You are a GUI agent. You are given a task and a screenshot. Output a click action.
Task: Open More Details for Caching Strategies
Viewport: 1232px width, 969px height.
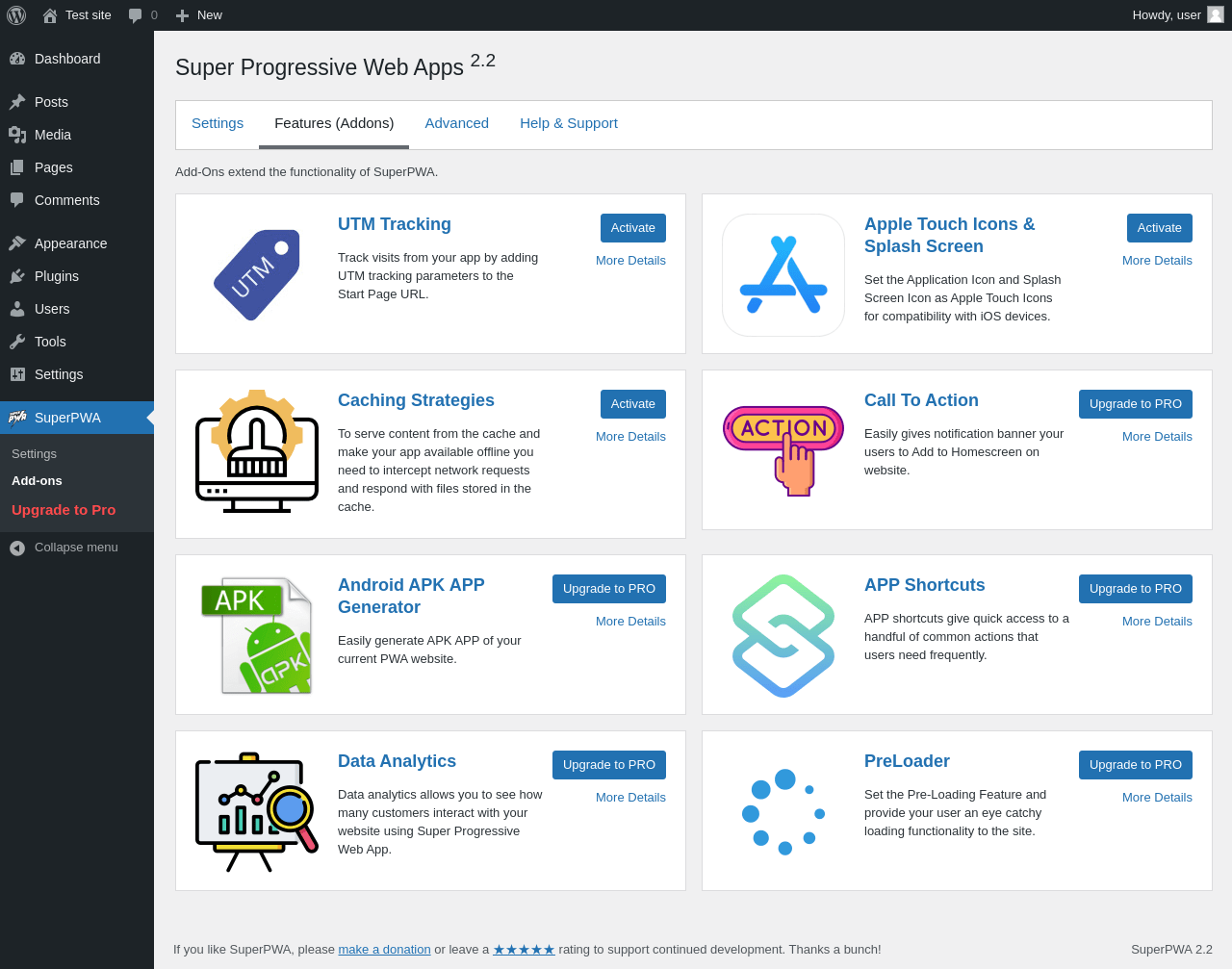pos(630,437)
